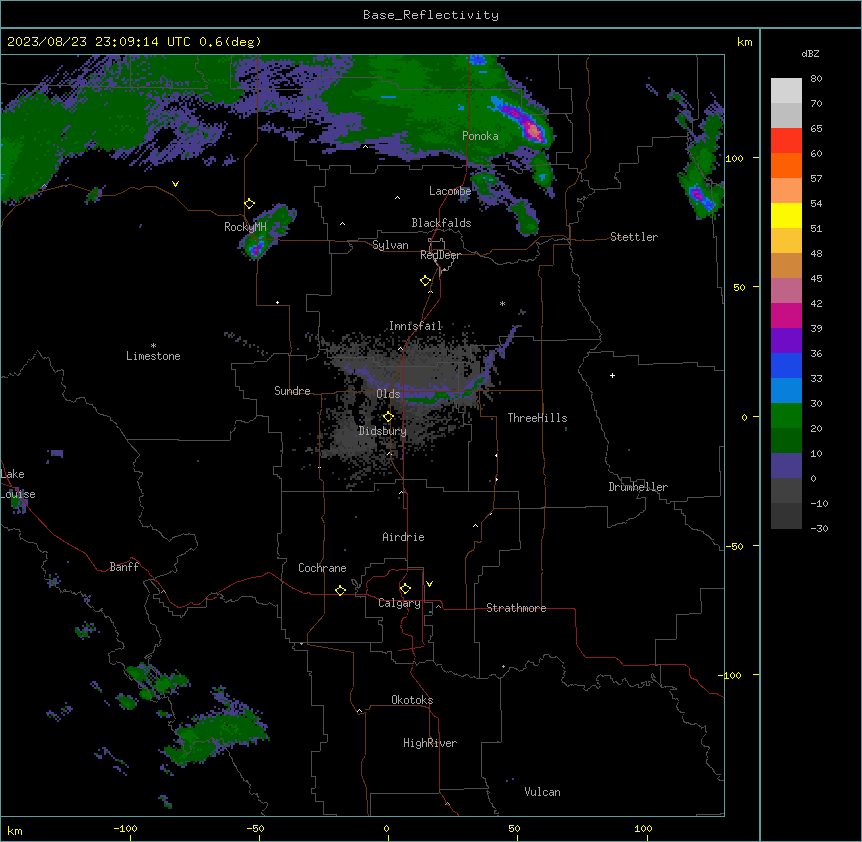Click the Blackfalds city label
862x842 pixels.
[441, 223]
